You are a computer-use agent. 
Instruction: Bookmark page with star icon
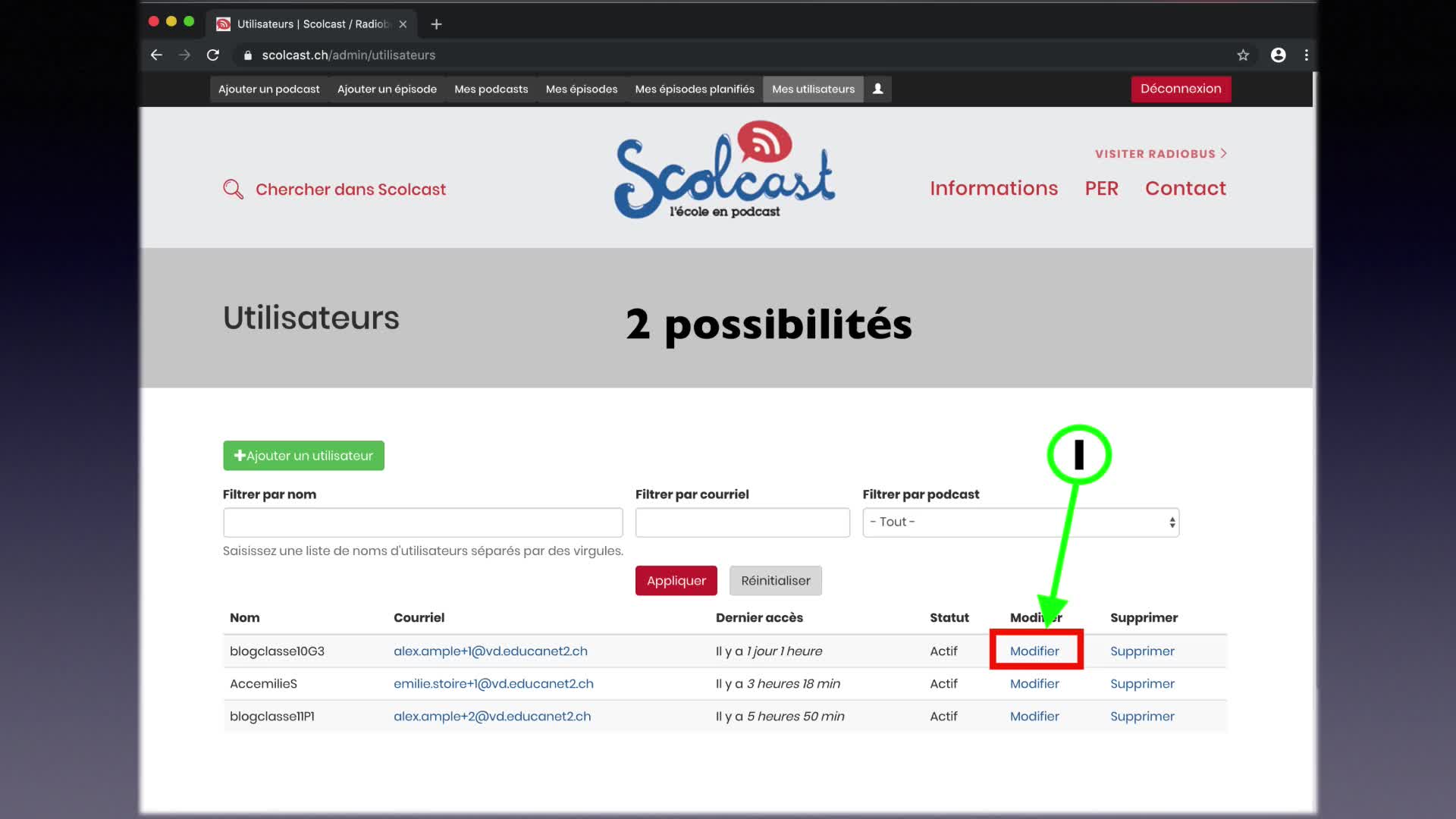tap(1243, 55)
